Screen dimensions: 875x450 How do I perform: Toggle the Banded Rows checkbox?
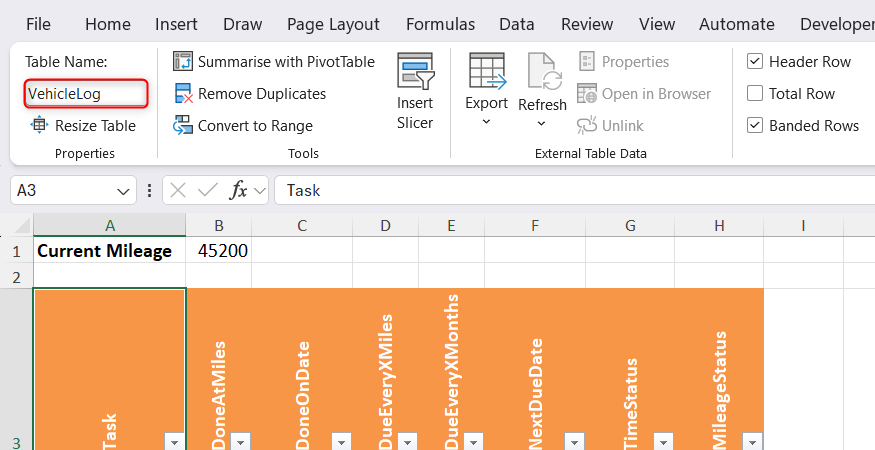(x=754, y=125)
